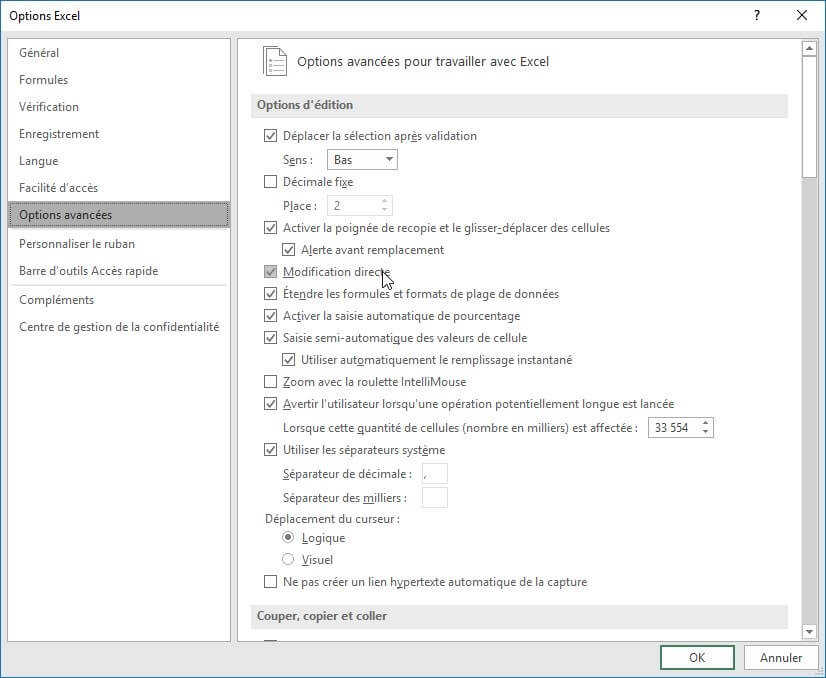Screen dimensions: 826x678
Task: Click the 33 554 cell quantity field
Action: (x=674, y=428)
